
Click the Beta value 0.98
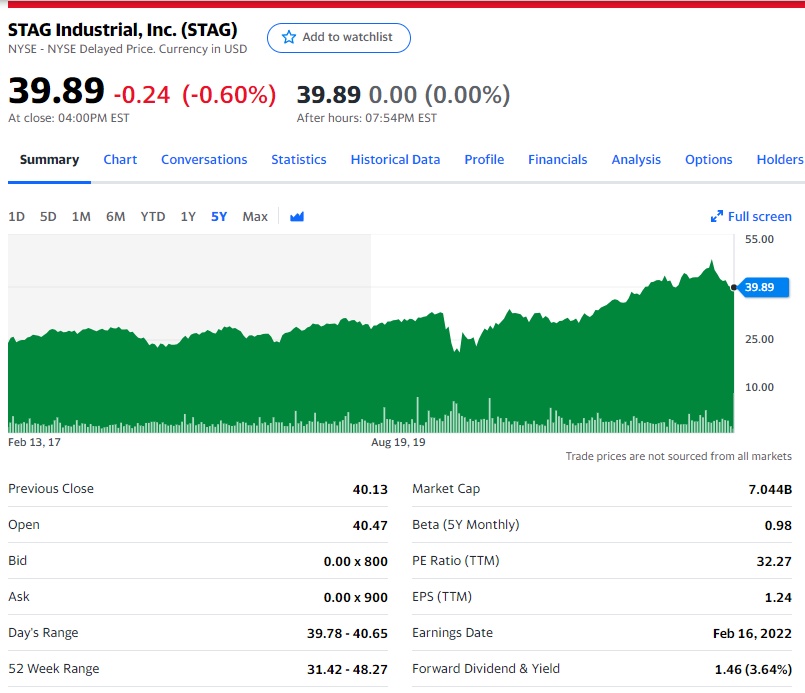(778, 525)
